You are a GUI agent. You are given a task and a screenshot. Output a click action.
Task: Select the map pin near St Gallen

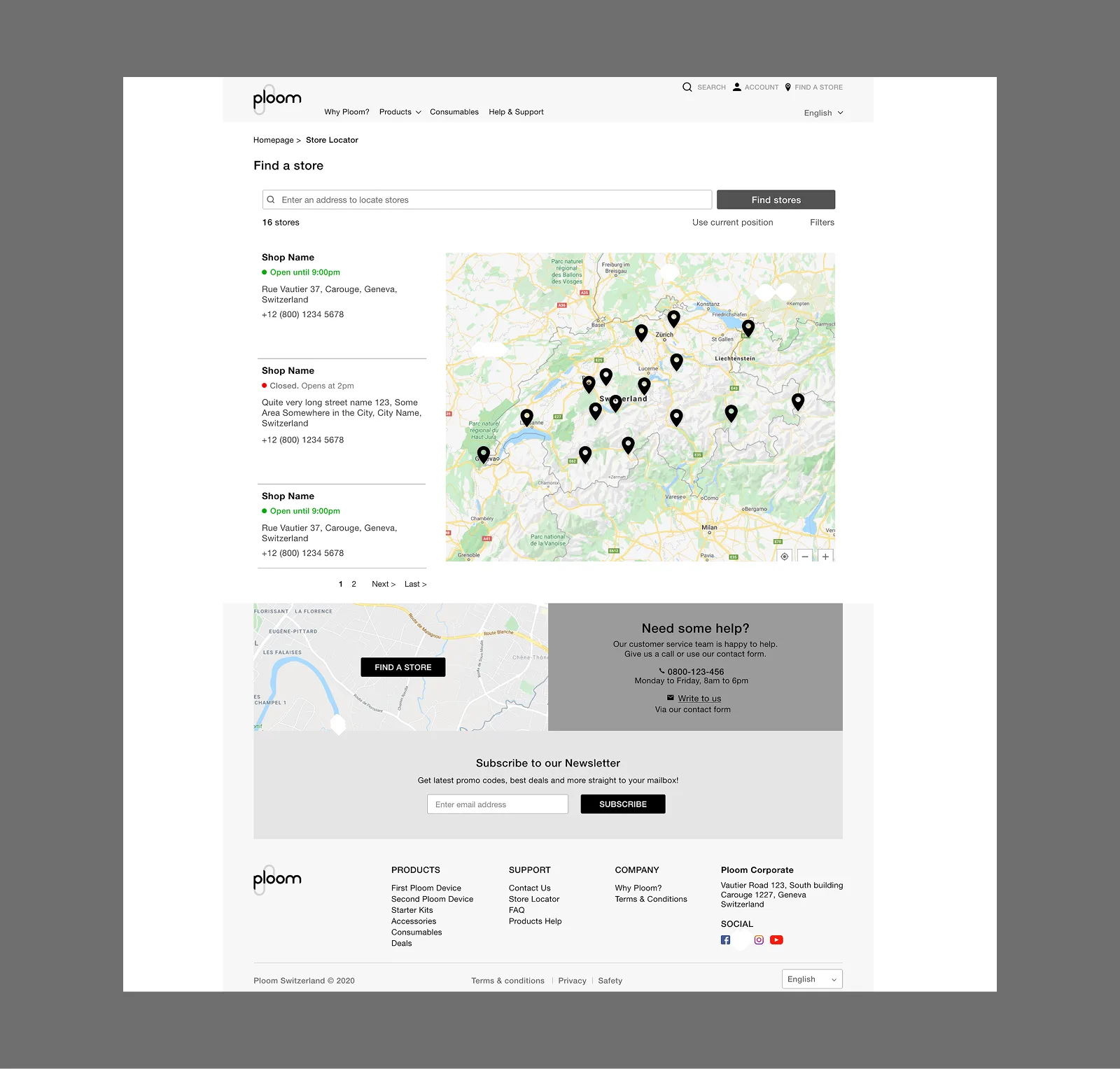pos(748,328)
